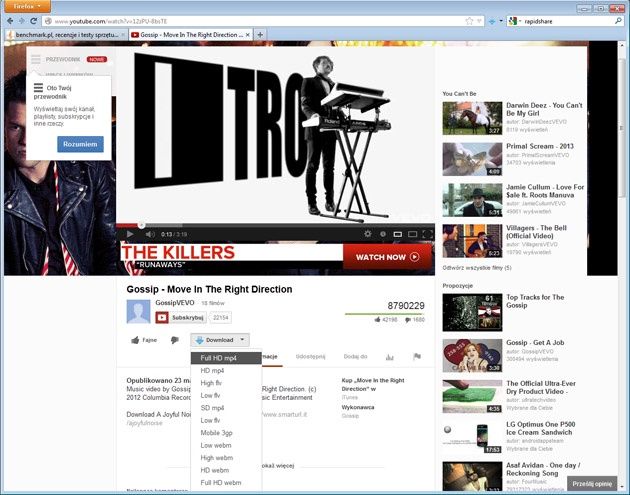Open the Firefox menu button
Image resolution: width=630 pixels, height=495 pixels.
27,6
